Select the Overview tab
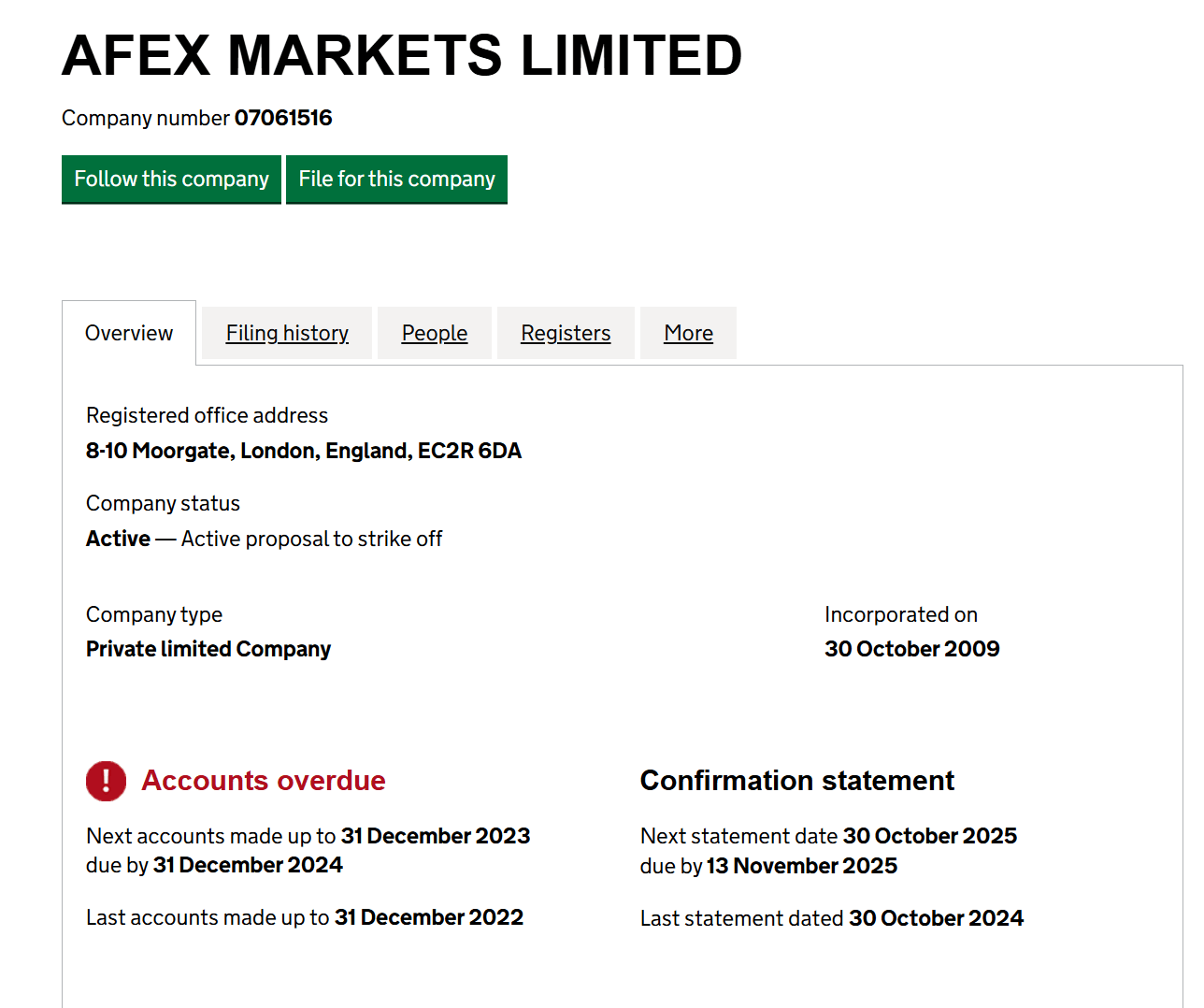This screenshot has width=1204, height=1008. 129,333
